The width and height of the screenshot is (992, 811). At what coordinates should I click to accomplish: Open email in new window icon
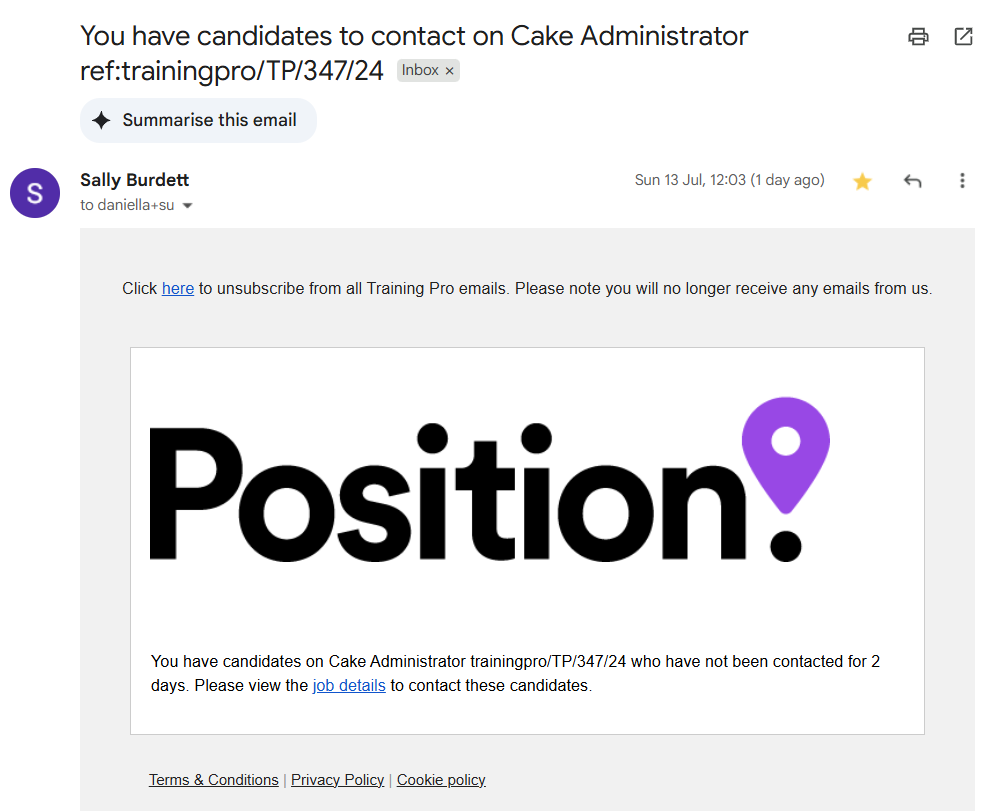963,37
